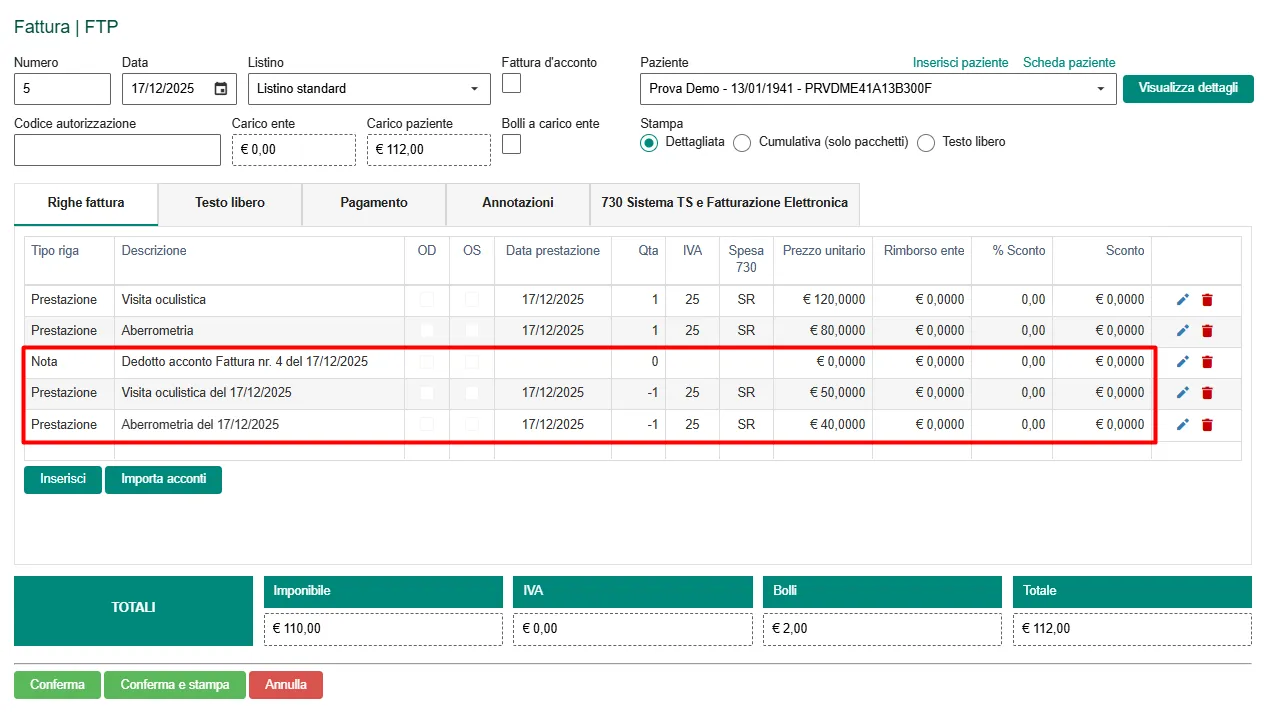This screenshot has width=1268, height=713.
Task: Open the 730 Sistema TS e Fatturazione Elettronica tab
Action: tap(724, 203)
